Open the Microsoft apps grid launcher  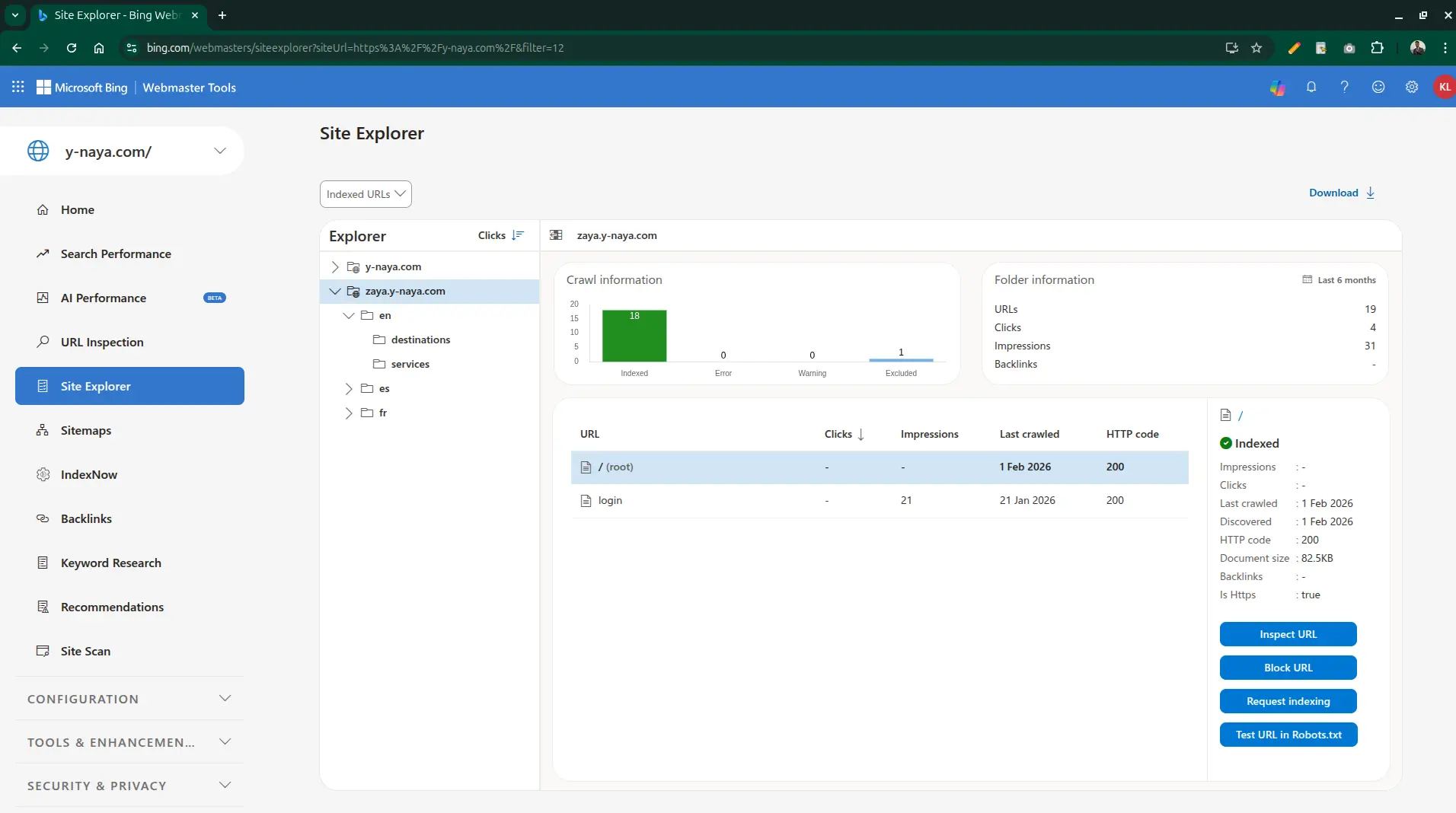pyautogui.click(x=18, y=87)
